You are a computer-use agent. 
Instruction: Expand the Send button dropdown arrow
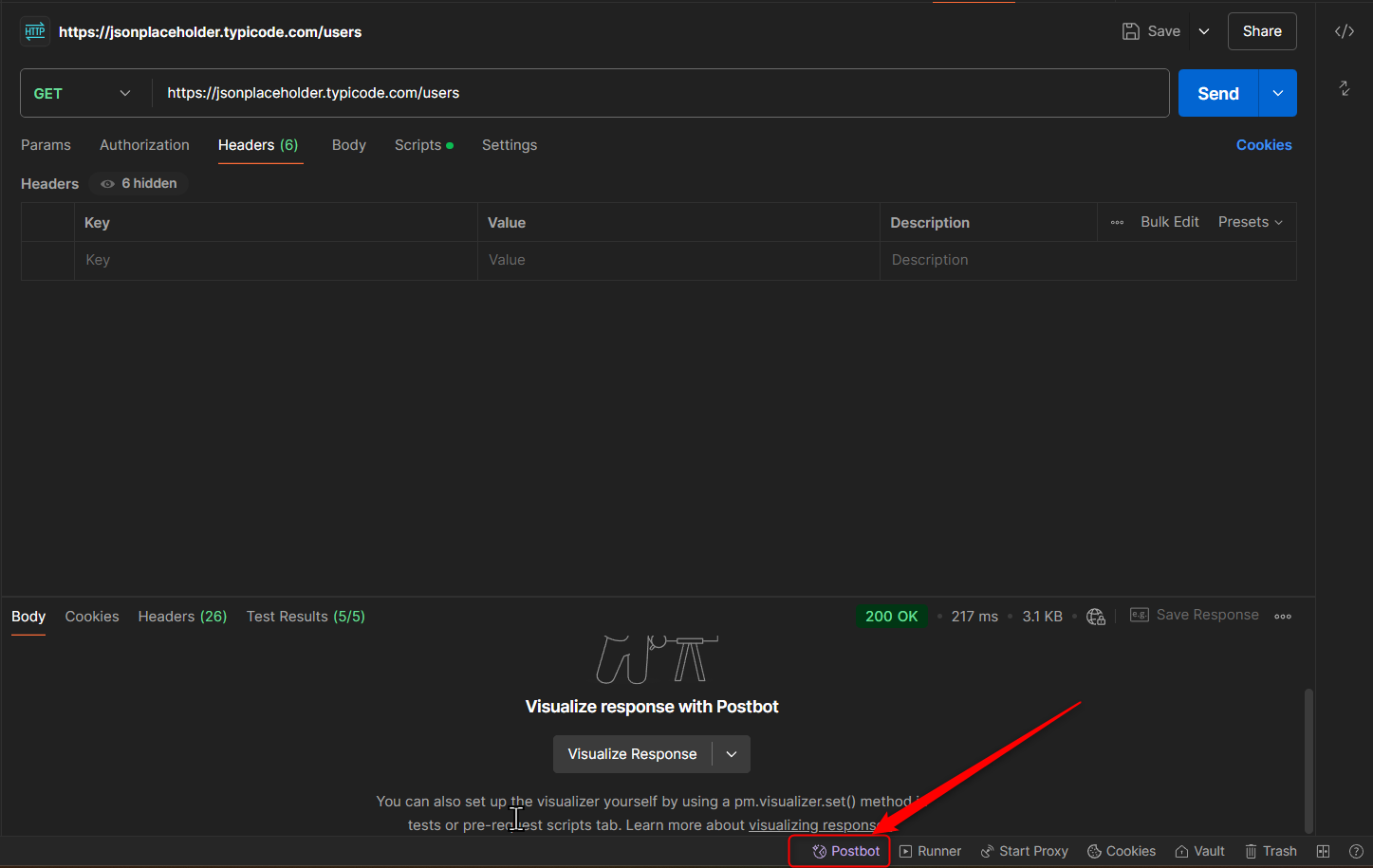click(1277, 93)
